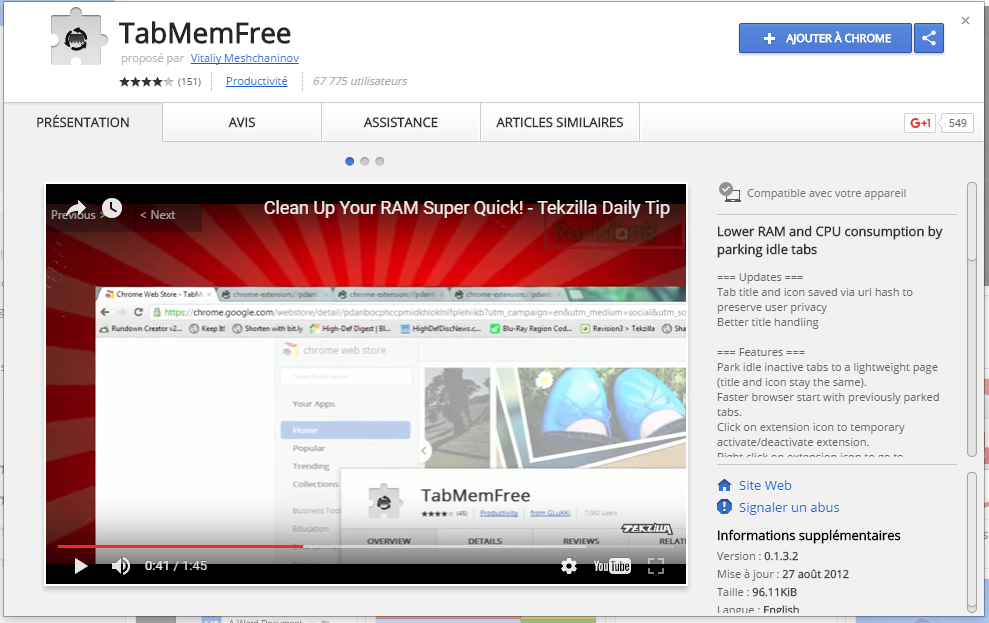Click the report abuse exclamation icon
Viewport: 989px width, 623px height.
[724, 507]
